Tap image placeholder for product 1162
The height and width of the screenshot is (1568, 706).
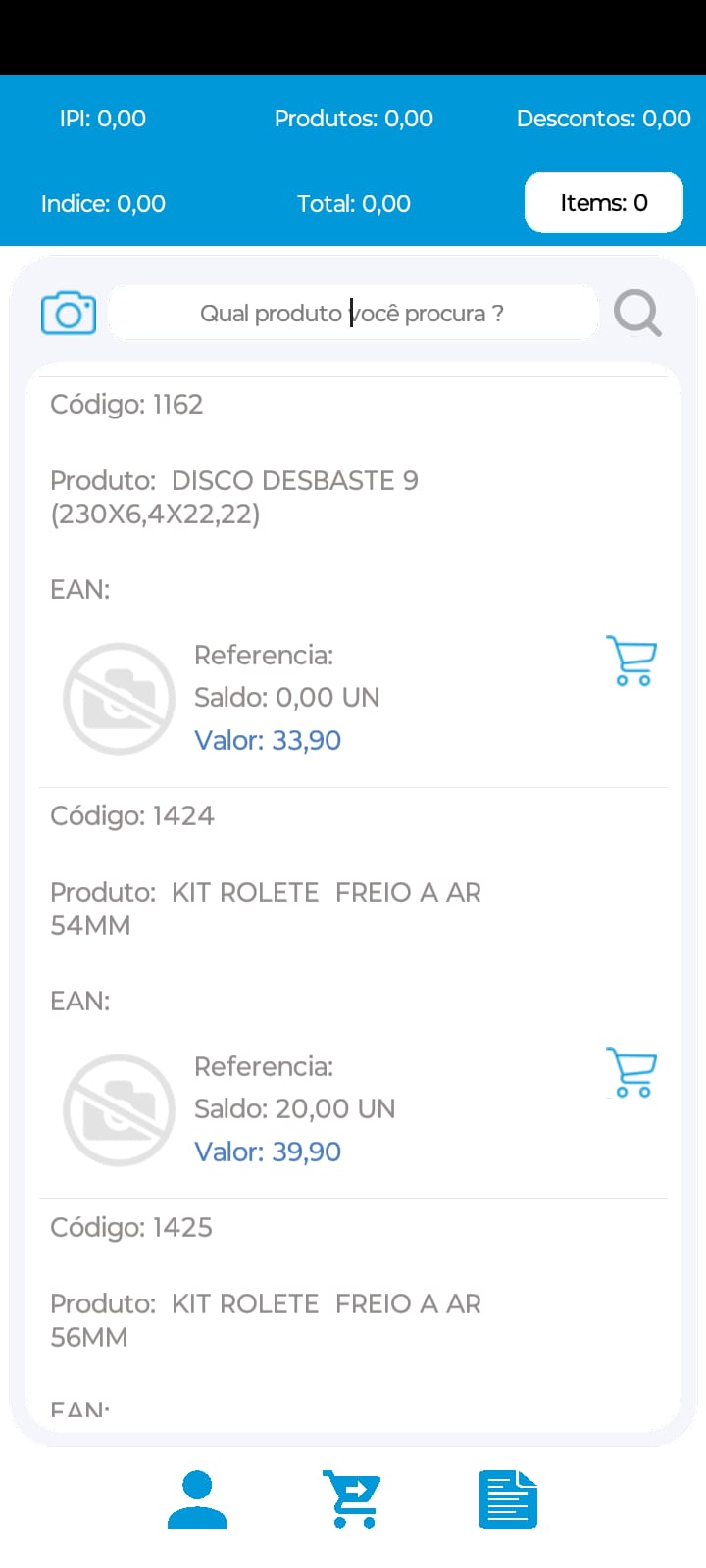tap(120, 698)
